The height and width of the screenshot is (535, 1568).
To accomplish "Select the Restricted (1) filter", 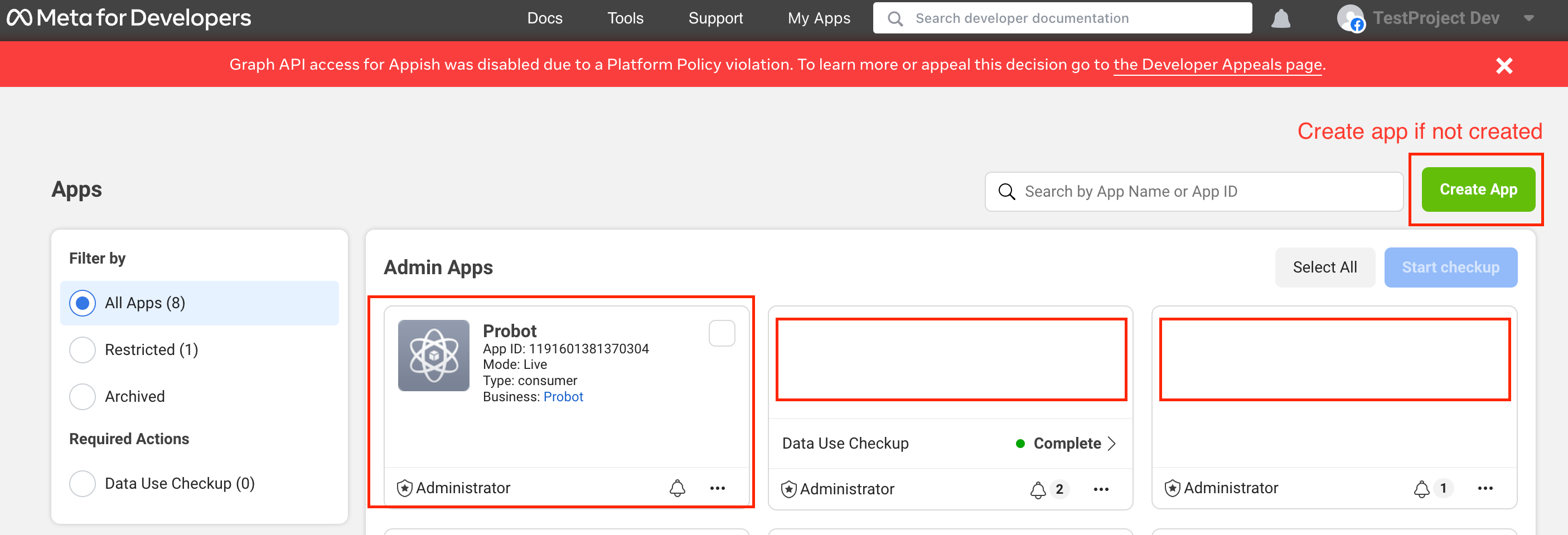I will pyautogui.click(x=83, y=350).
